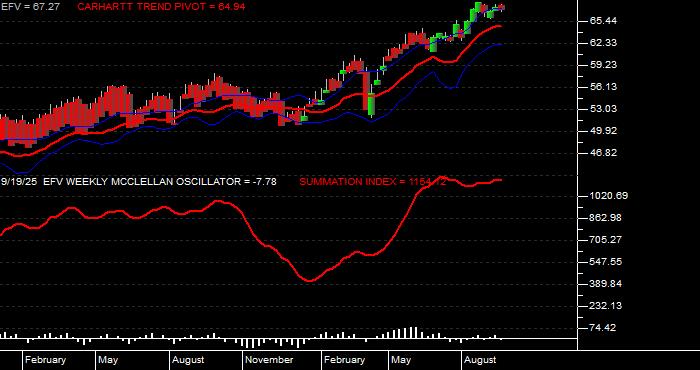Click the CARHARTT TREND PIVOT = 64.94 label

tap(161, 7)
